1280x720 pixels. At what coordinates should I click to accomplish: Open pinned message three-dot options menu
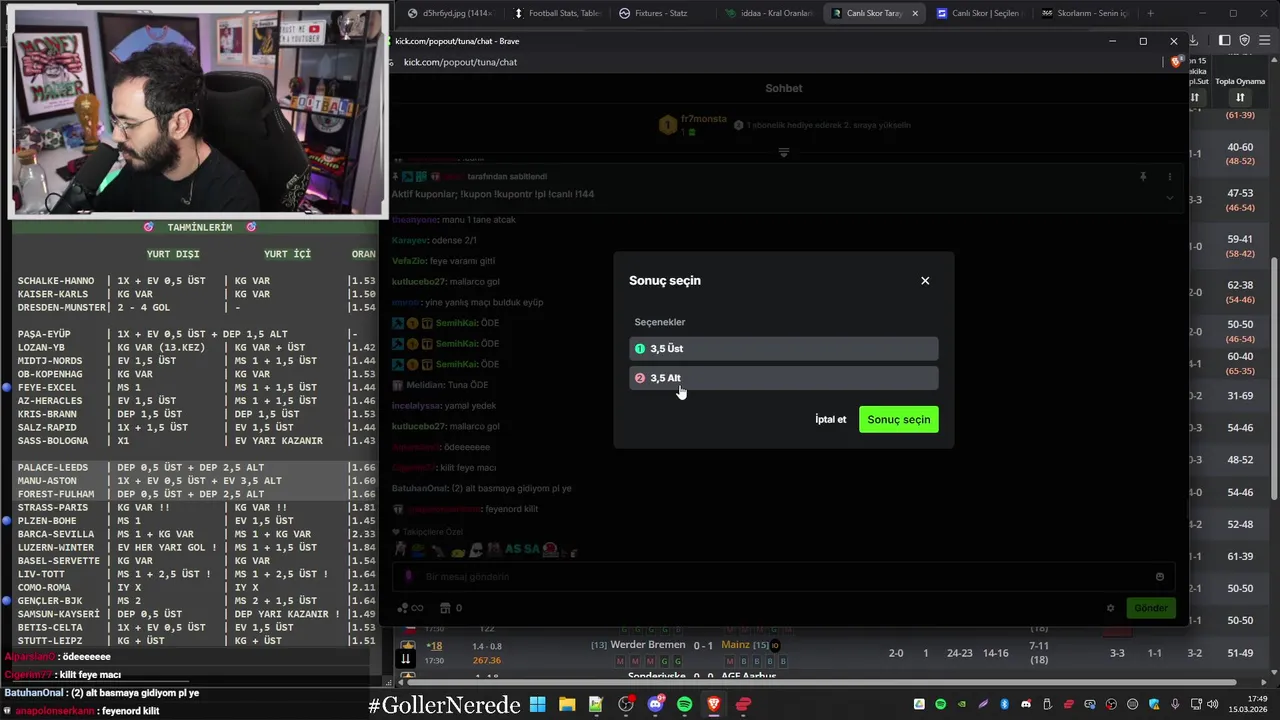(x=1170, y=176)
